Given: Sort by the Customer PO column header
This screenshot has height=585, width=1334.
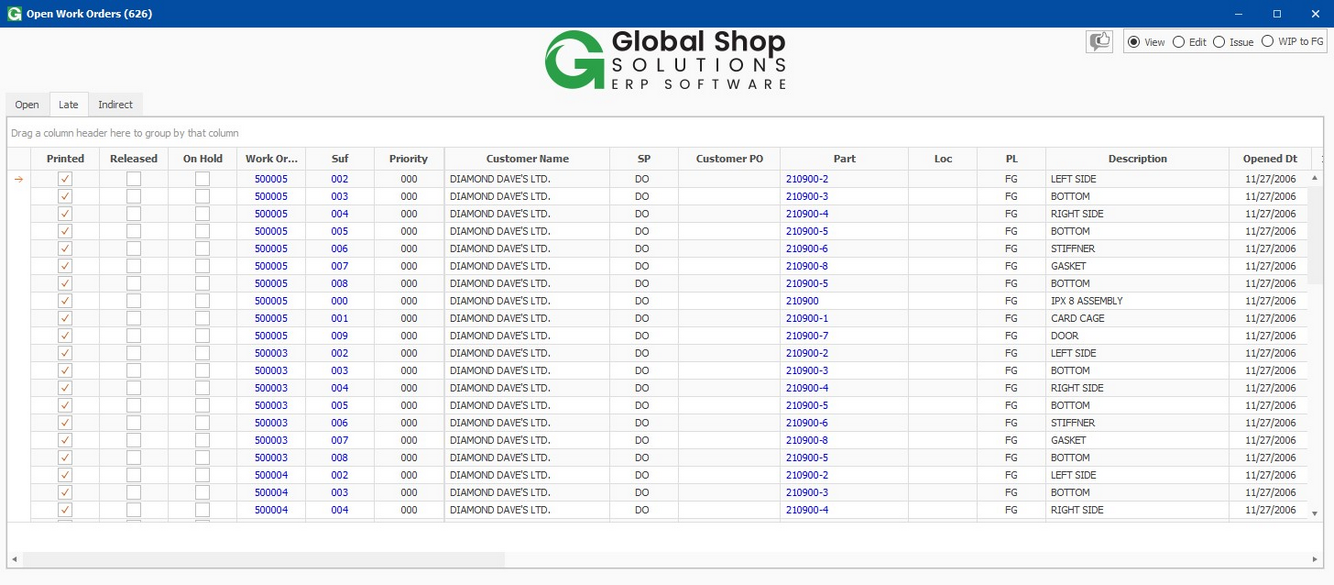Looking at the screenshot, I should [729, 159].
